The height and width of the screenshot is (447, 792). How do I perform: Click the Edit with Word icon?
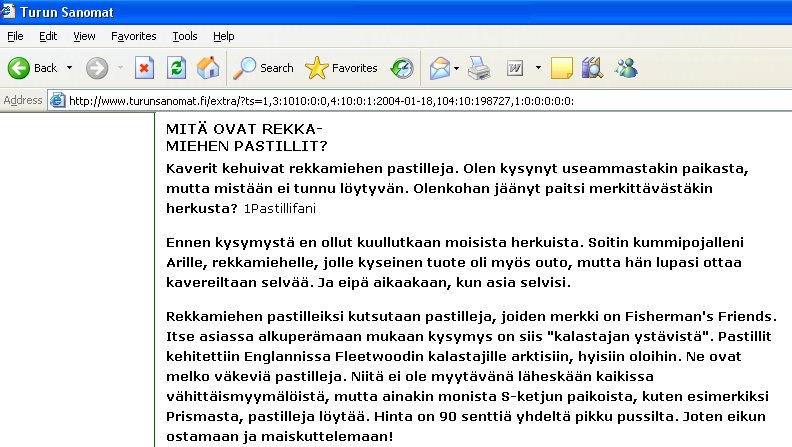515,68
